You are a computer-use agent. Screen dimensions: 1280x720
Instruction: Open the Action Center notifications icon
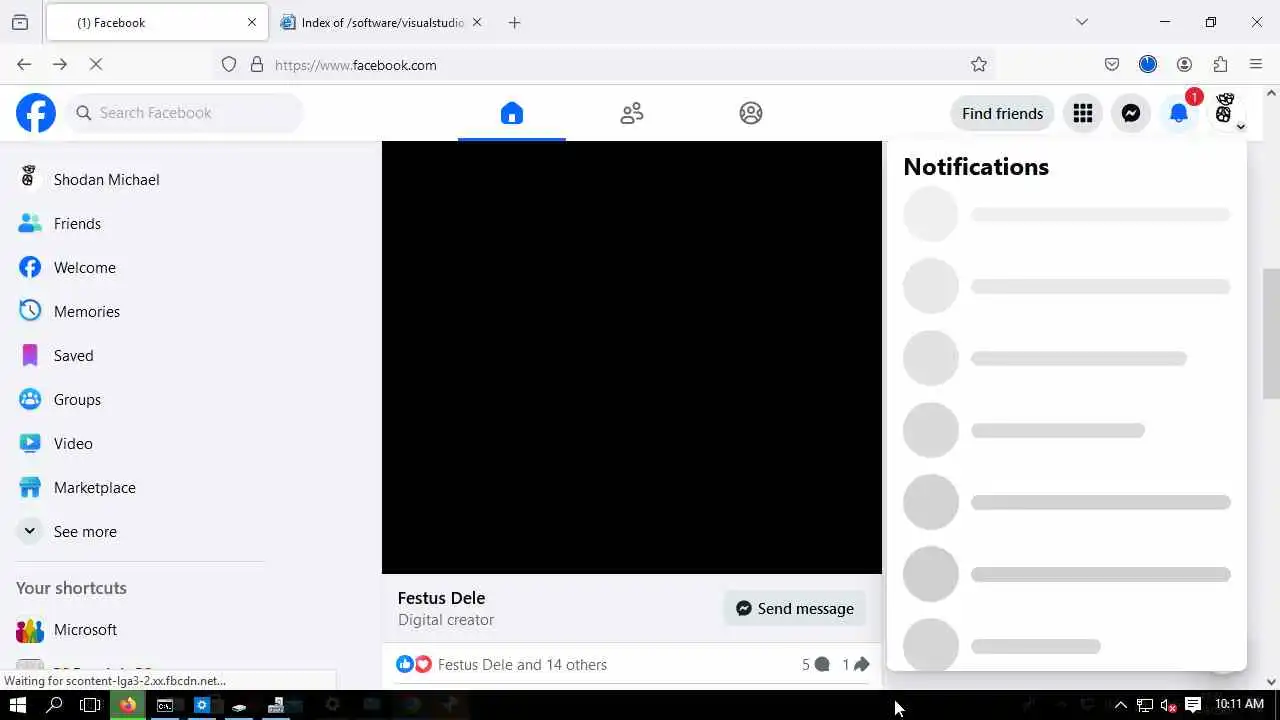click(x=1193, y=705)
